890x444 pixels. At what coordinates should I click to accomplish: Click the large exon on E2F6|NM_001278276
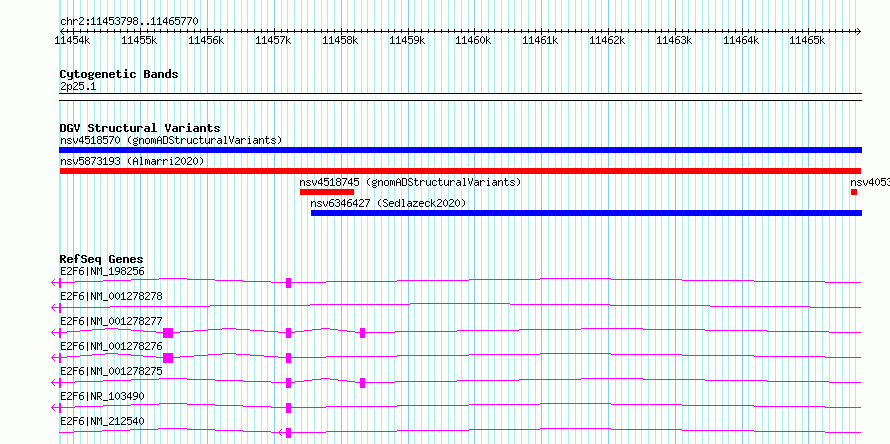(x=167, y=358)
